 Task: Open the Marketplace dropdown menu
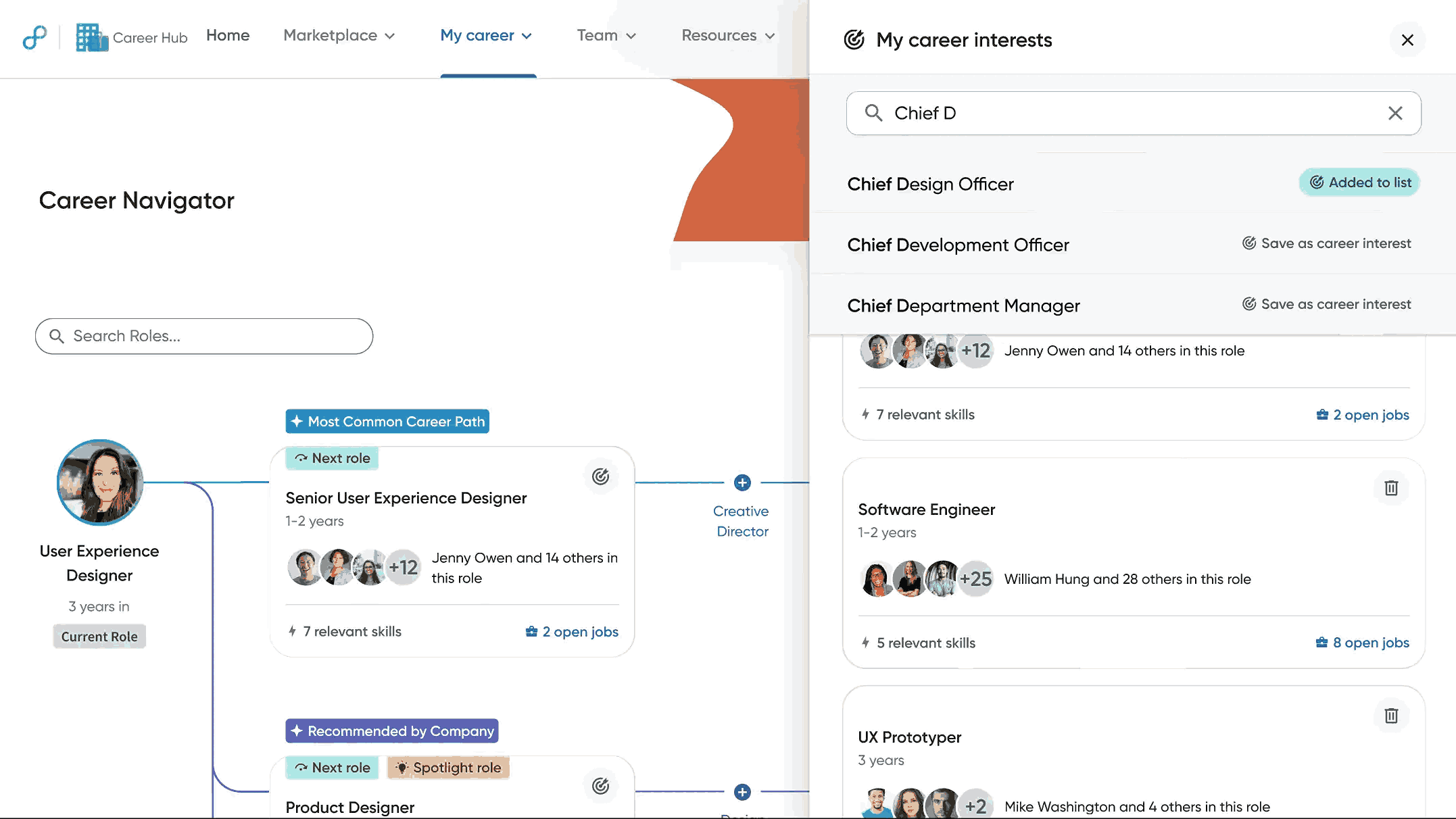339,35
